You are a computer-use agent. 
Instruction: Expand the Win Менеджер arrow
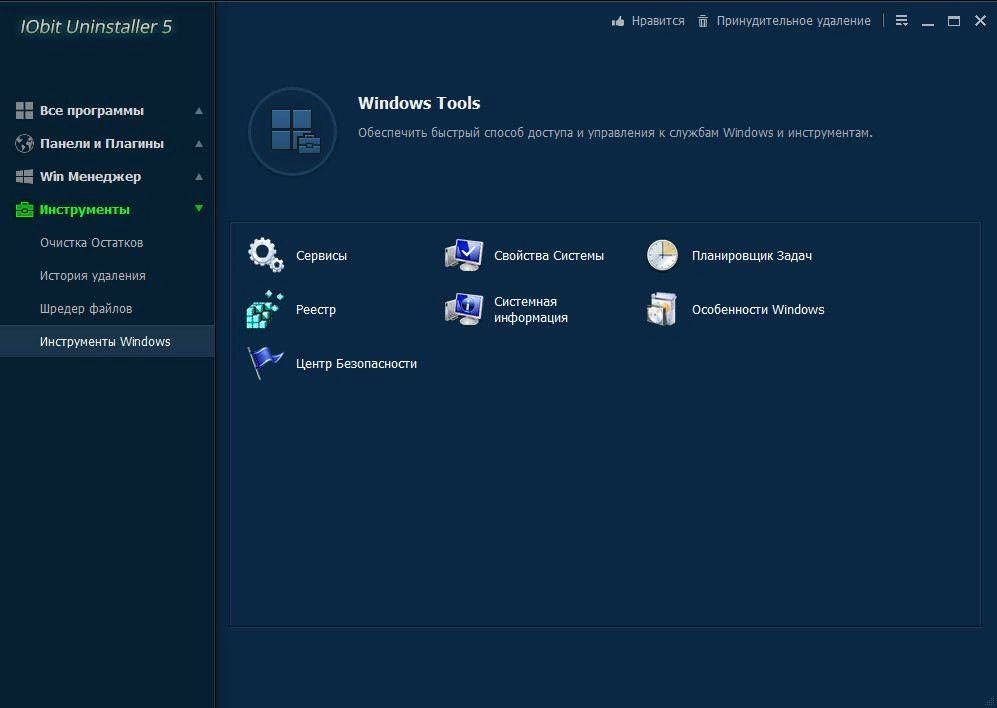pos(198,177)
